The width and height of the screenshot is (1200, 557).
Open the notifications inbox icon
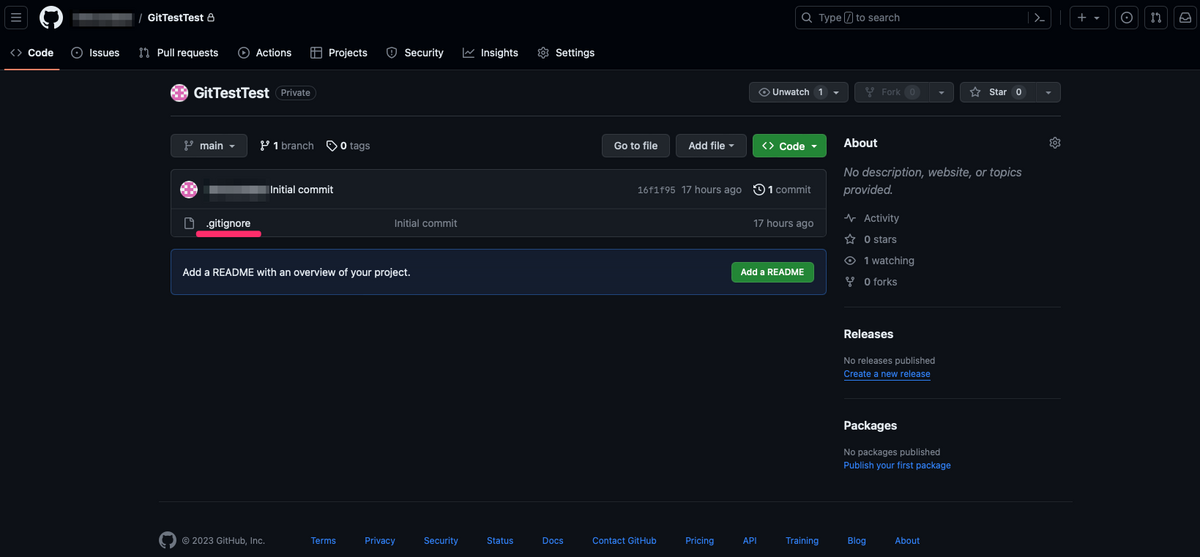(x=1184, y=18)
